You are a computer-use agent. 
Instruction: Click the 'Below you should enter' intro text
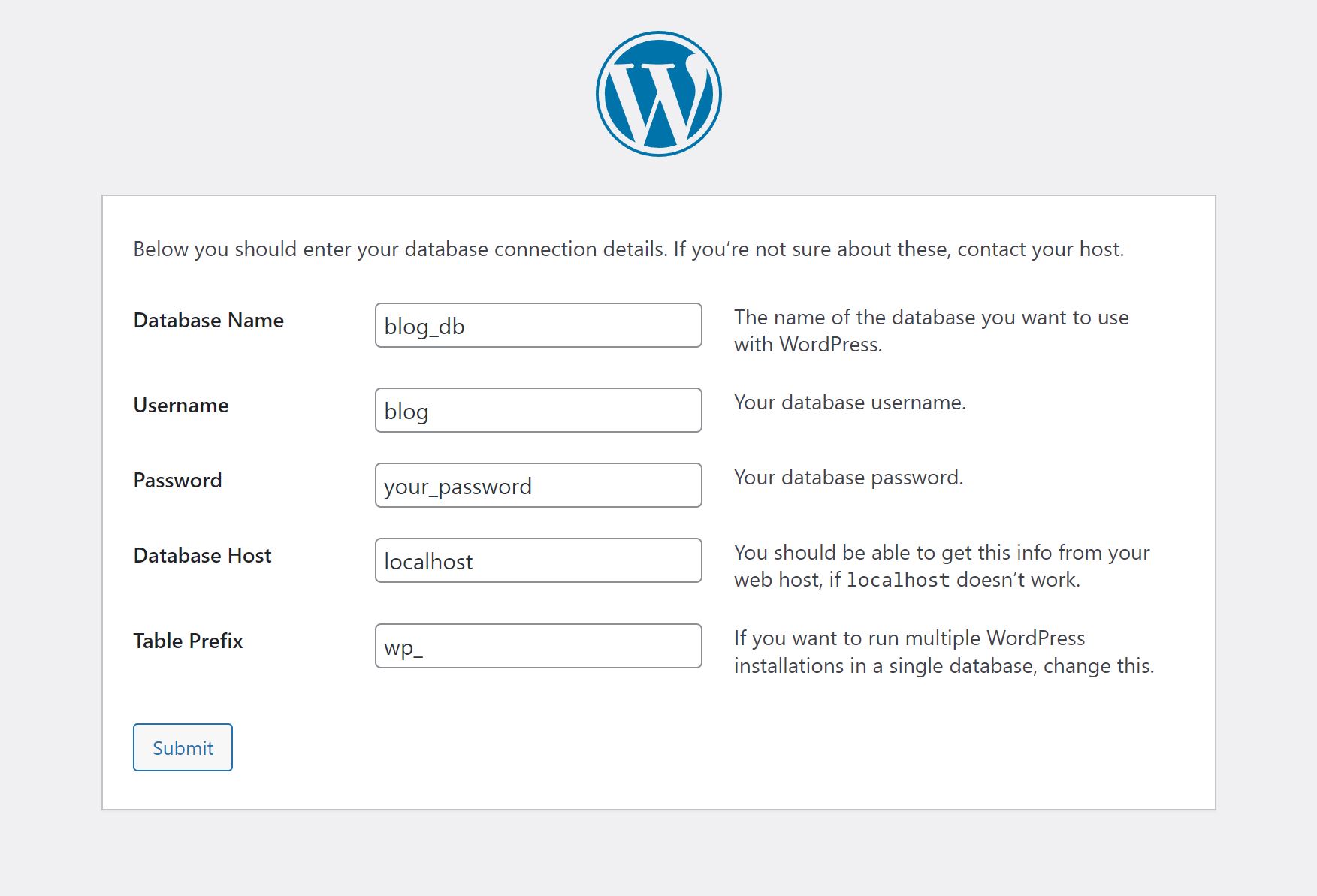[x=629, y=249]
